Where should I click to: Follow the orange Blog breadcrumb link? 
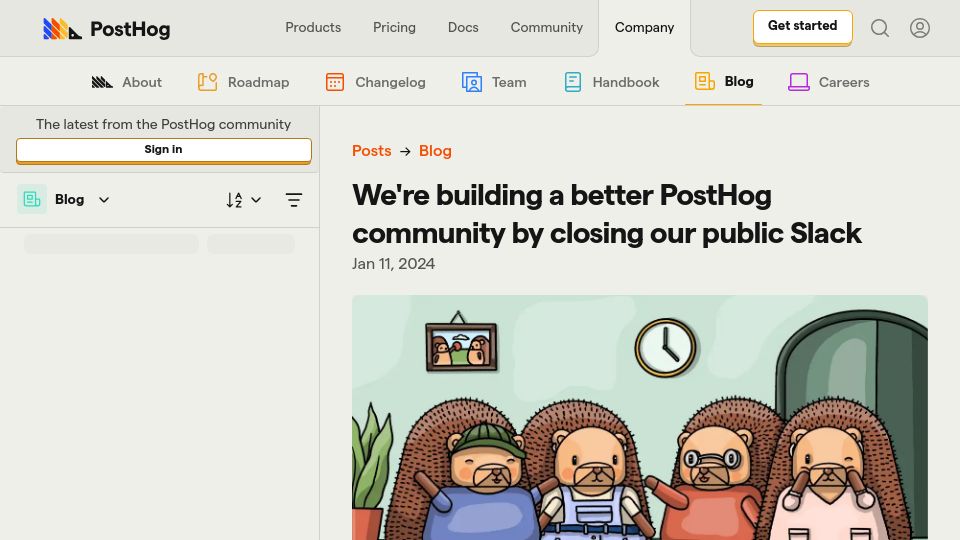[x=435, y=151]
